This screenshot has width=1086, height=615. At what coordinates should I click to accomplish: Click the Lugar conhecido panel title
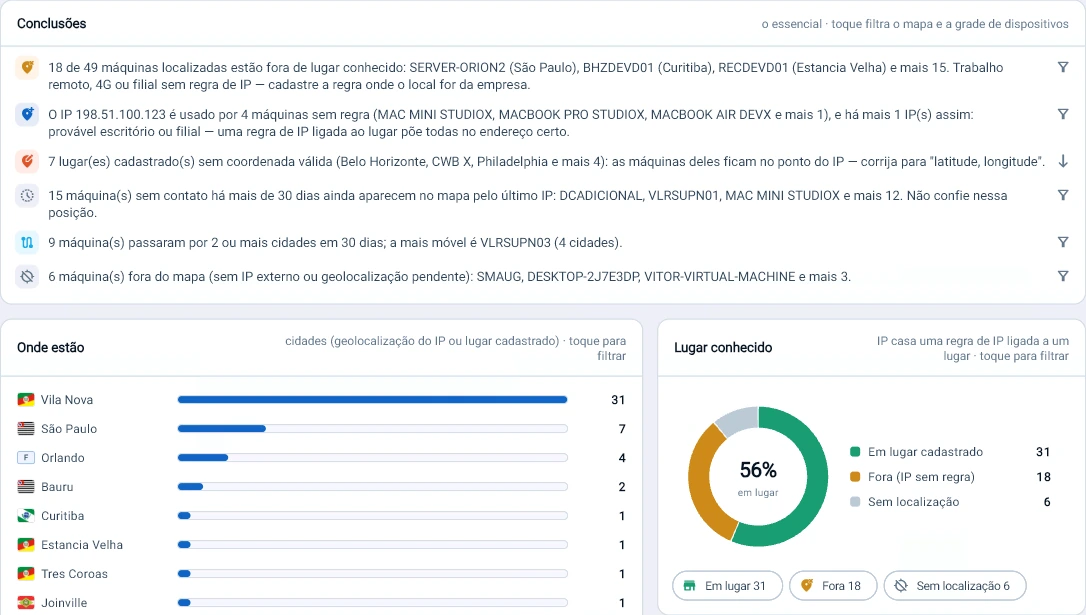[723, 348]
